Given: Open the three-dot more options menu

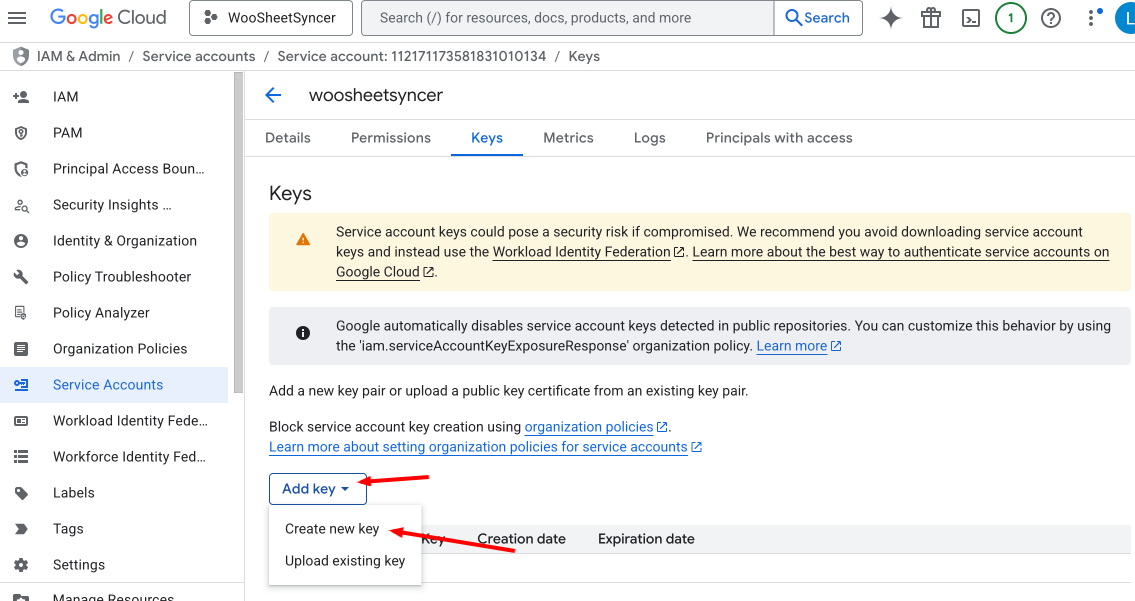Looking at the screenshot, I should coord(1091,18).
